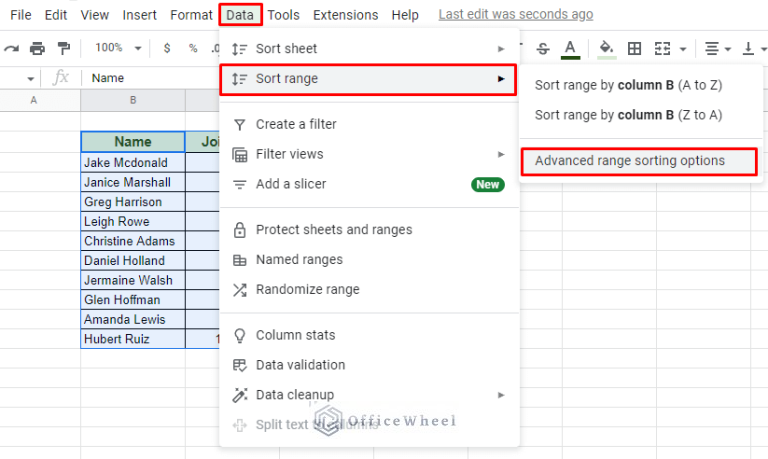Open the vertical align icon
This screenshot has height=459, width=768.
coord(748,48)
